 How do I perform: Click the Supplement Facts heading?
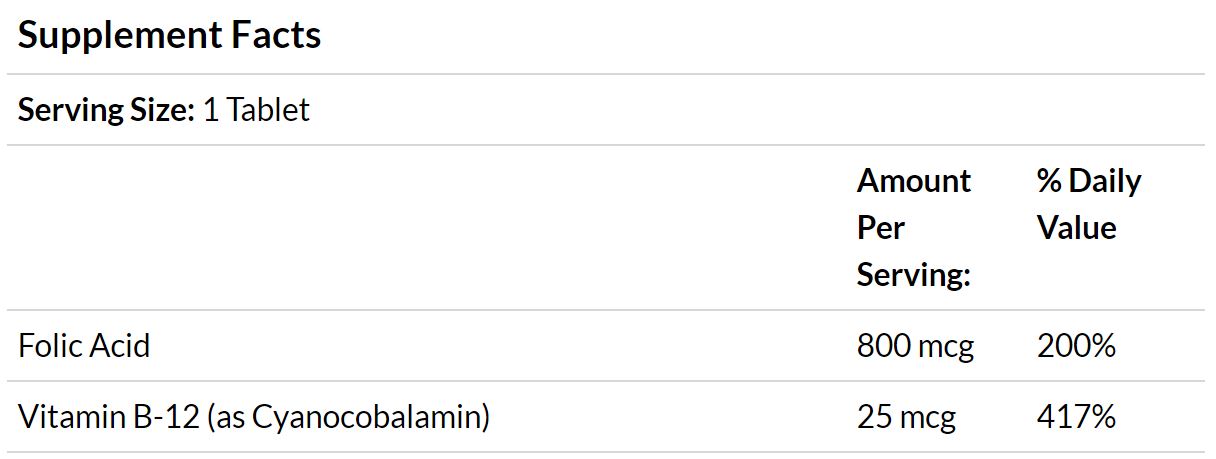169,35
